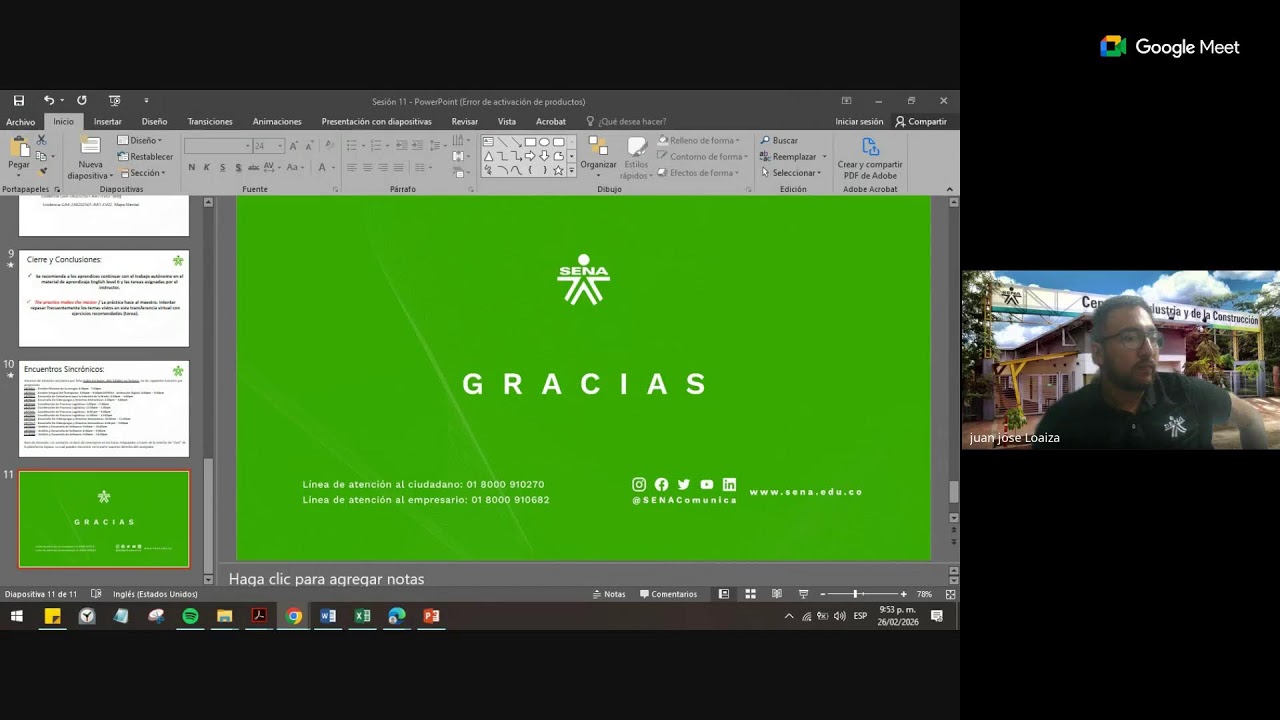Switch to the Insertar tab
The width and height of the screenshot is (1280, 720).
tap(107, 122)
